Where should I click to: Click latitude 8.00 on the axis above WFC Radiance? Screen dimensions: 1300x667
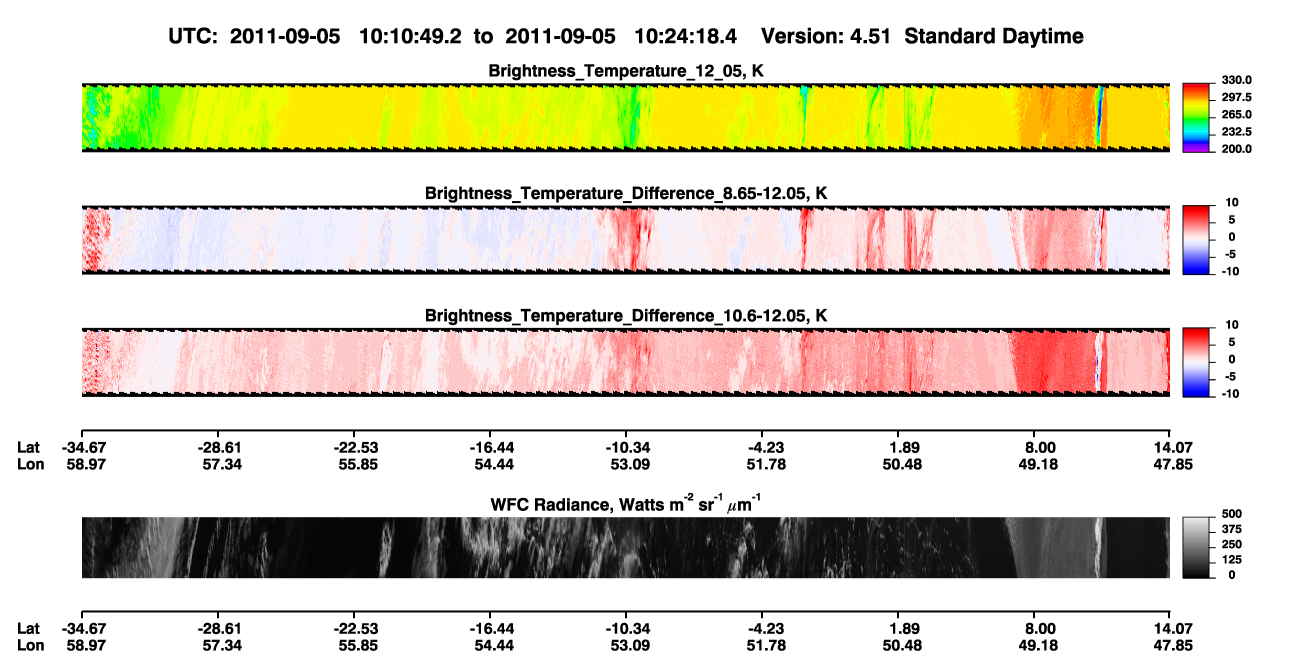point(1039,448)
